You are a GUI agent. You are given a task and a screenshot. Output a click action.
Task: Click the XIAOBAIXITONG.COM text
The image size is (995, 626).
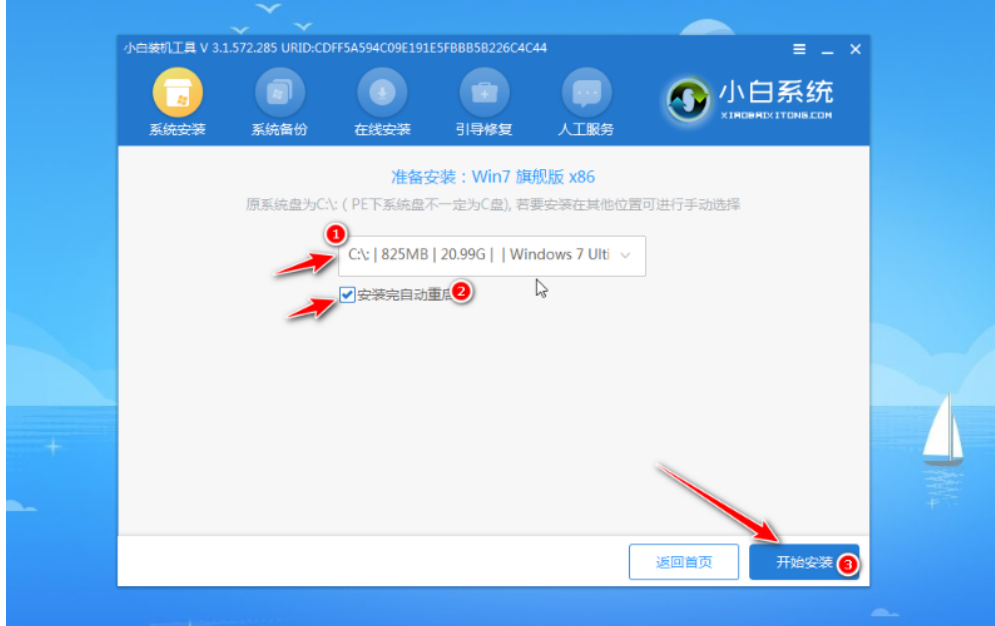(776, 115)
